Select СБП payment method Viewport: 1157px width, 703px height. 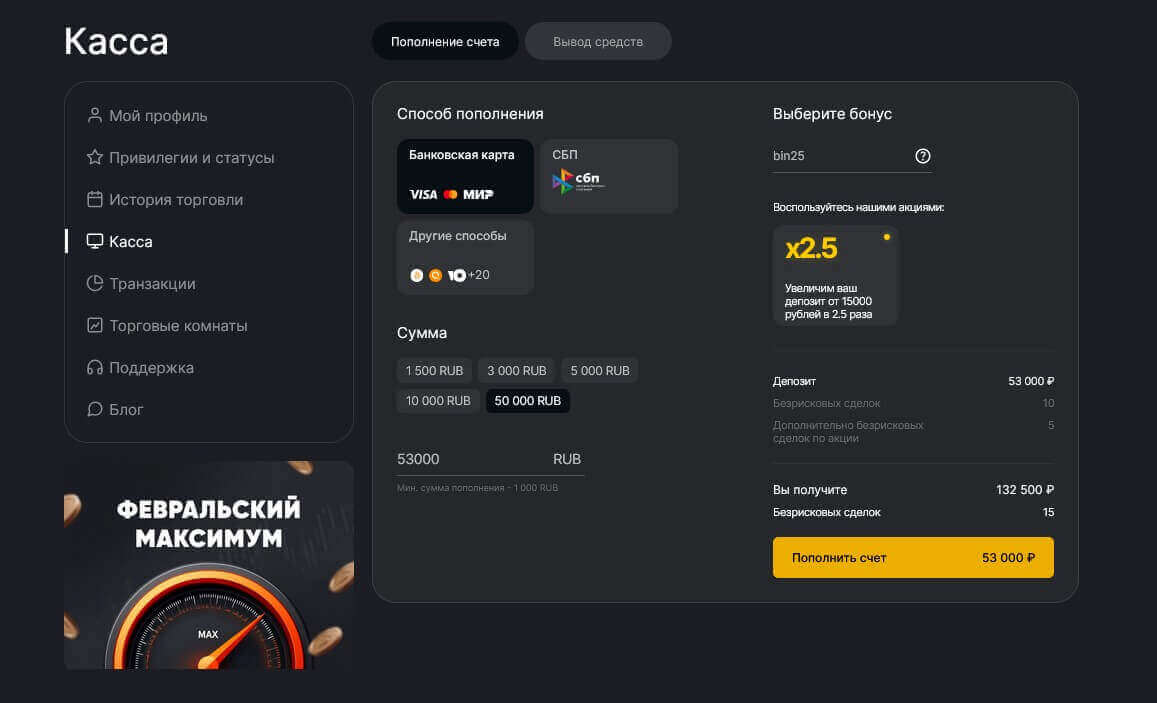[x=608, y=176]
